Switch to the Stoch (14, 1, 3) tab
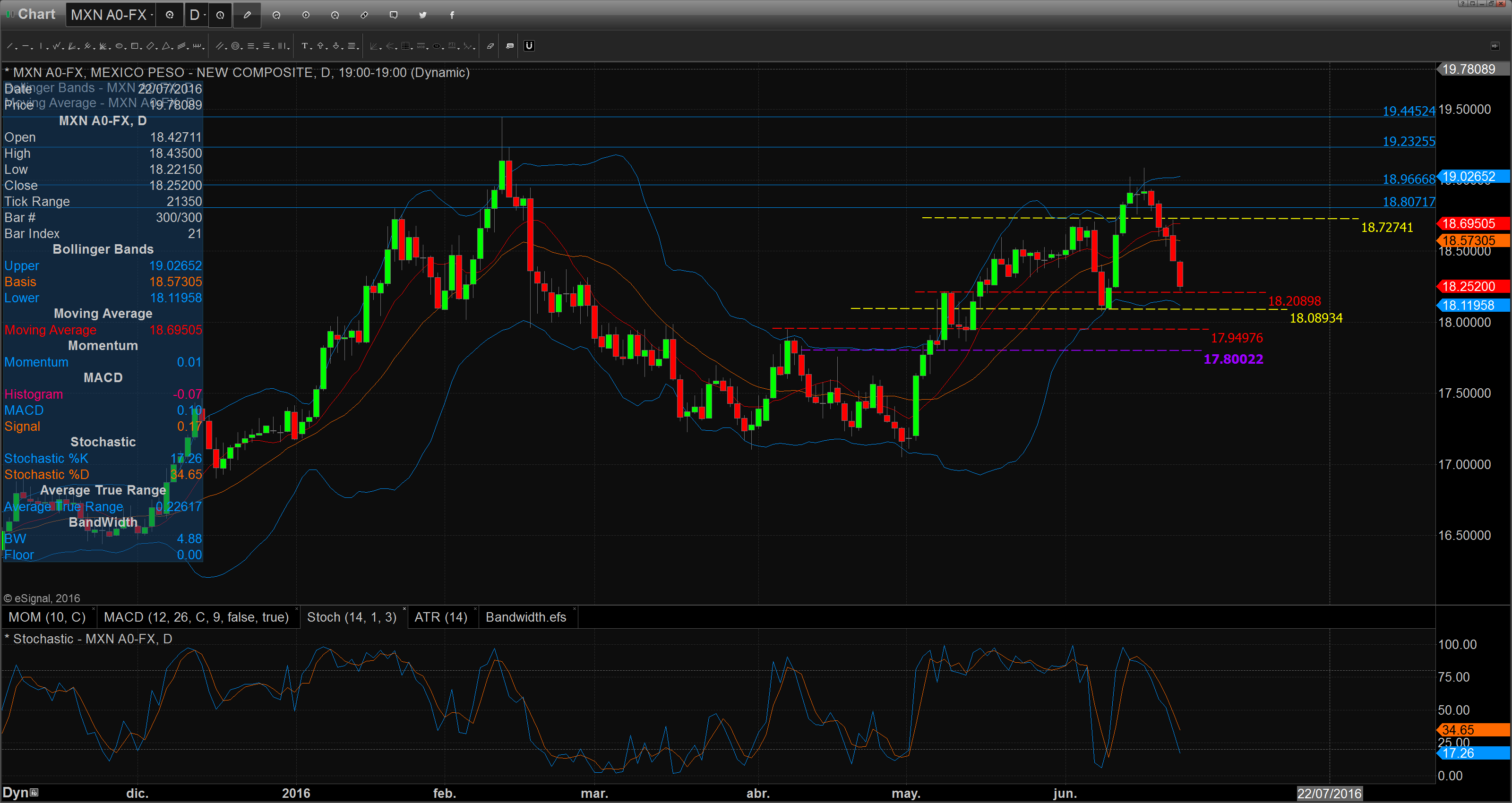 [352, 617]
